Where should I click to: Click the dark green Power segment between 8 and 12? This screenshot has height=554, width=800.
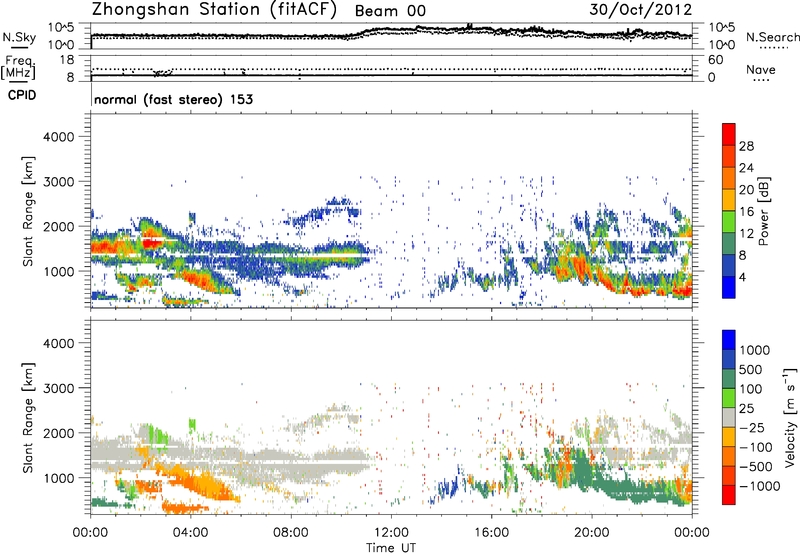click(729, 244)
